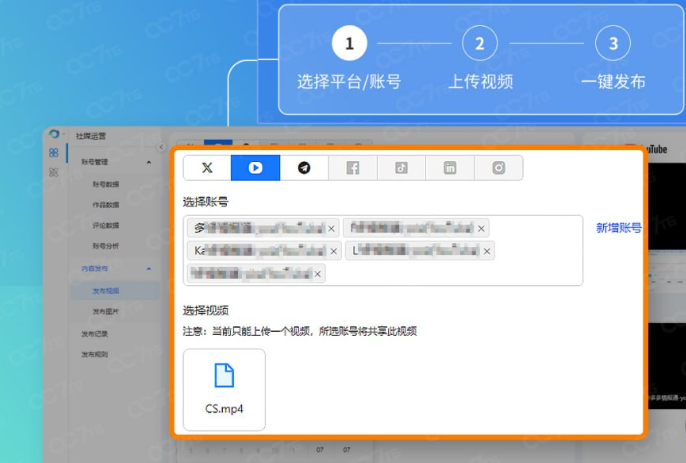The width and height of the screenshot is (686, 463).
Task: Remove the account tag starting with 多
Action: tap(331, 228)
